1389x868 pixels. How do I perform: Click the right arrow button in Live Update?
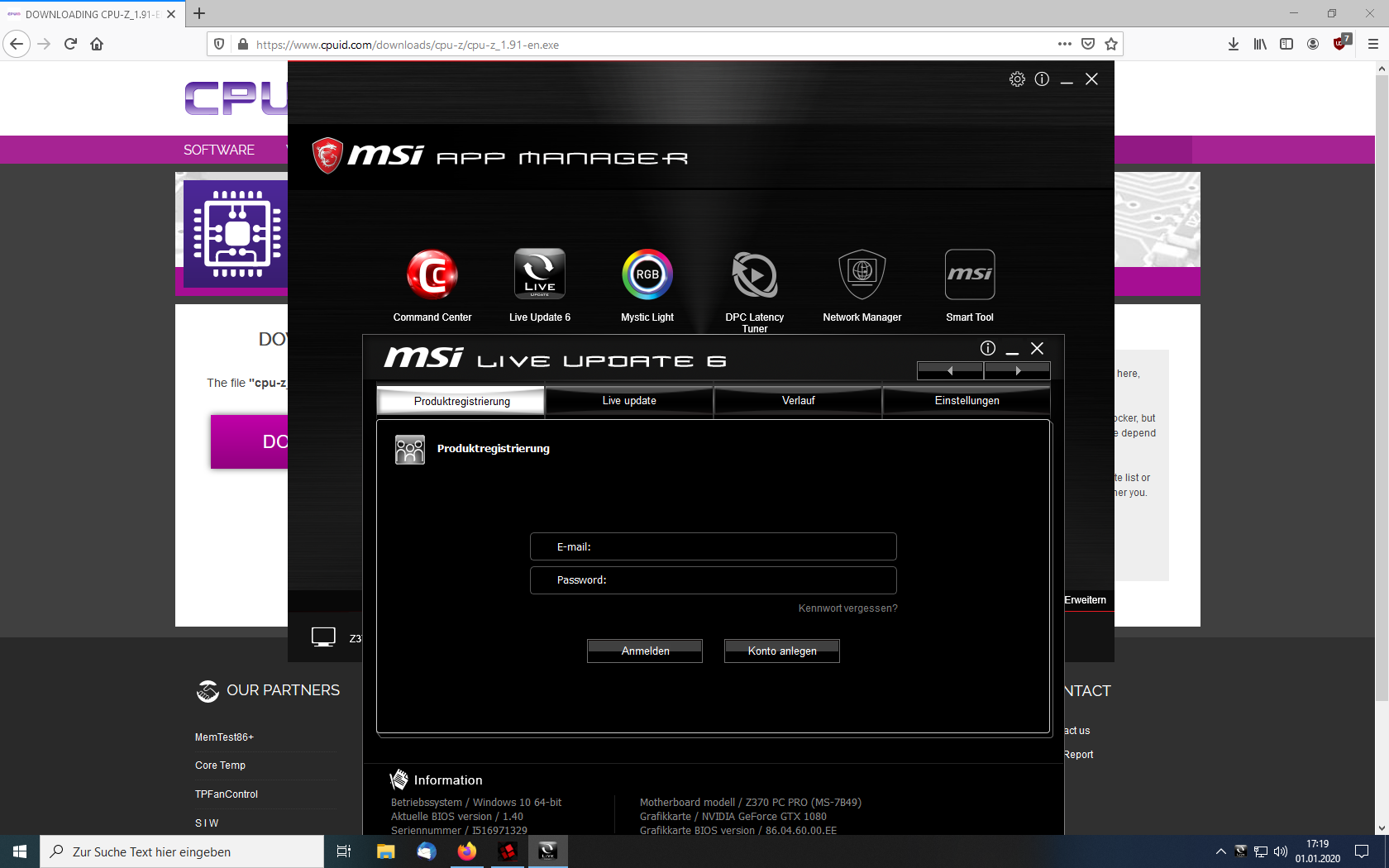(1018, 370)
